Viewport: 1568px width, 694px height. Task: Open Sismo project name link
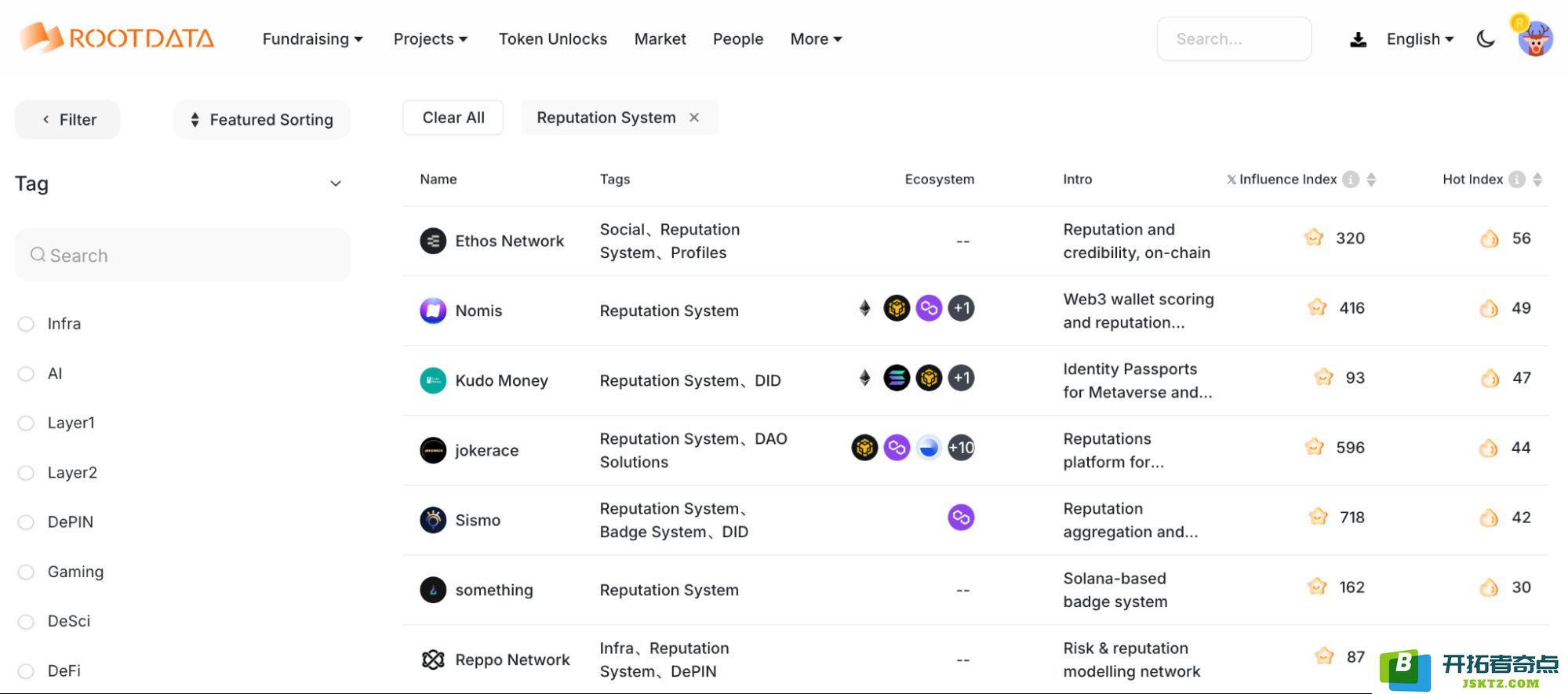478,520
